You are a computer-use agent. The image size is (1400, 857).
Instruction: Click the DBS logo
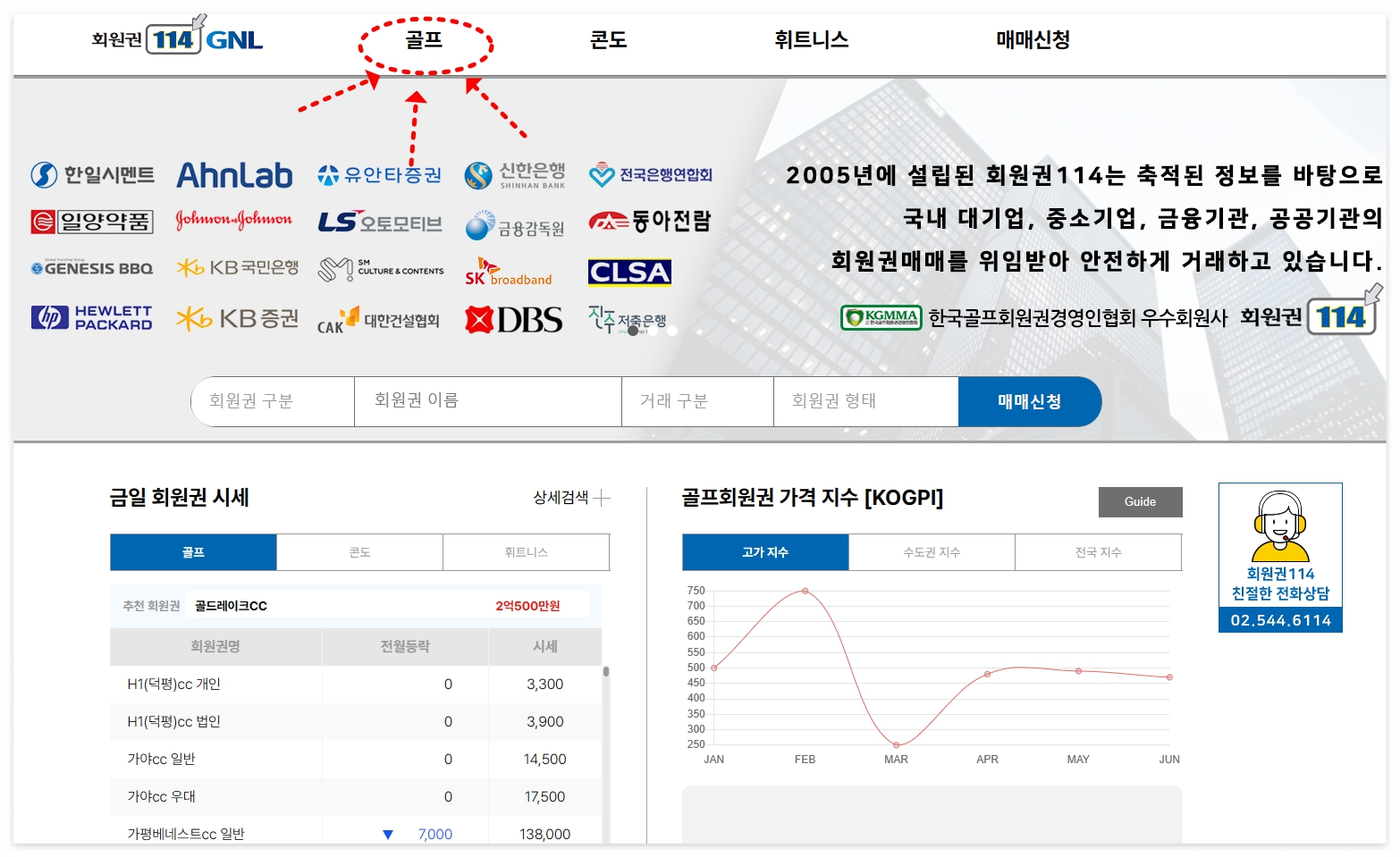[514, 320]
